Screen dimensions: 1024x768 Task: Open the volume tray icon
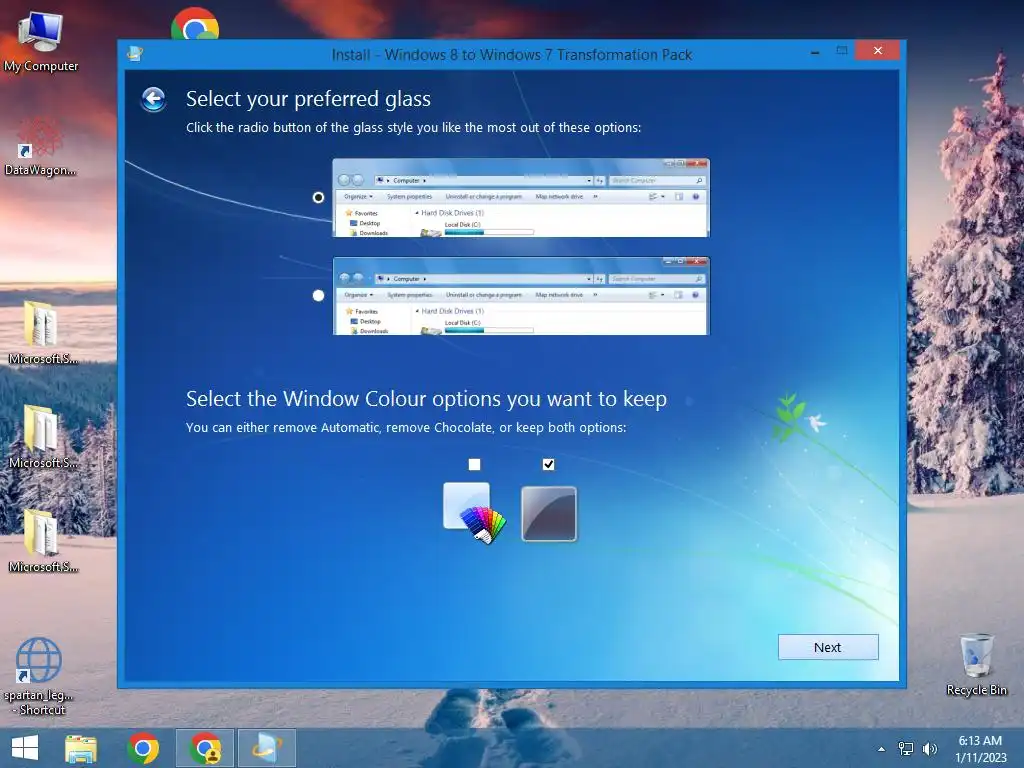tap(930, 749)
